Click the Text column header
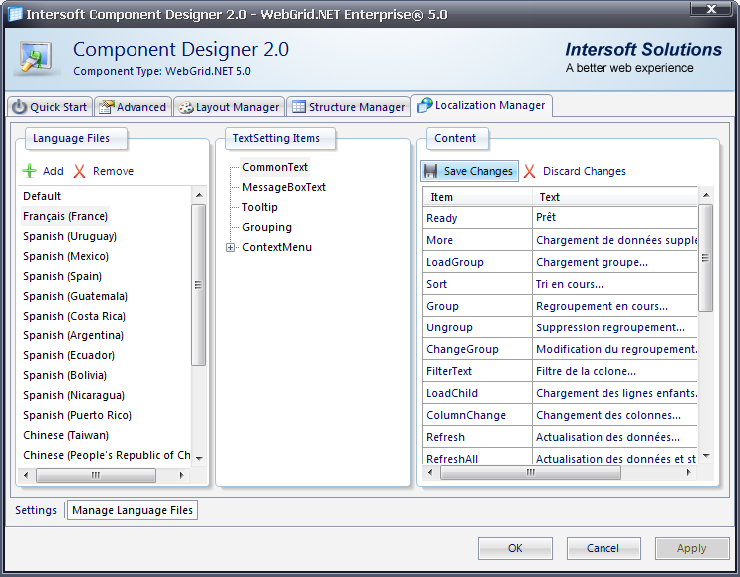This screenshot has width=740, height=577. 615,197
